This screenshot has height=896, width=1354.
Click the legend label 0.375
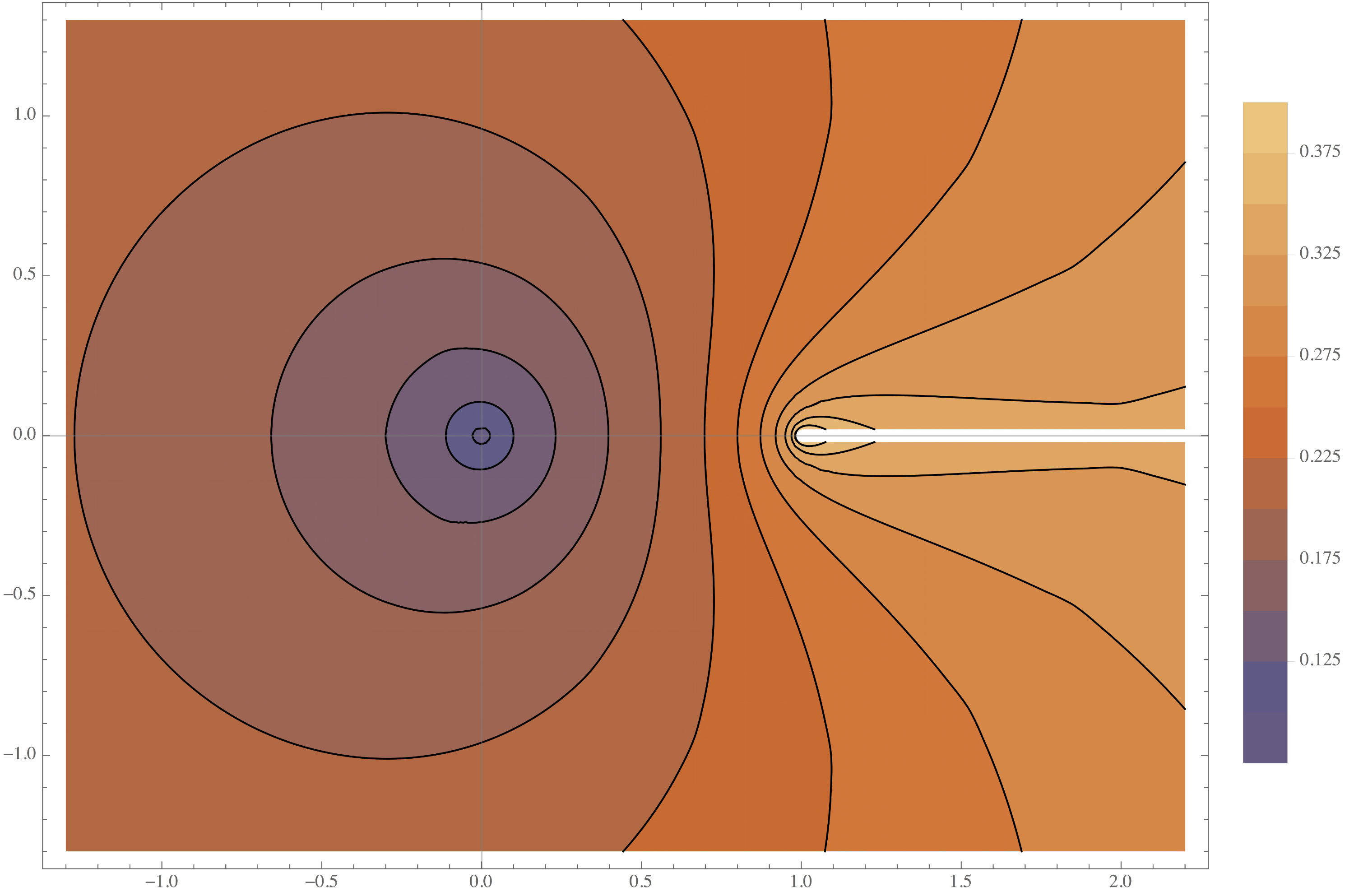coord(1319,151)
